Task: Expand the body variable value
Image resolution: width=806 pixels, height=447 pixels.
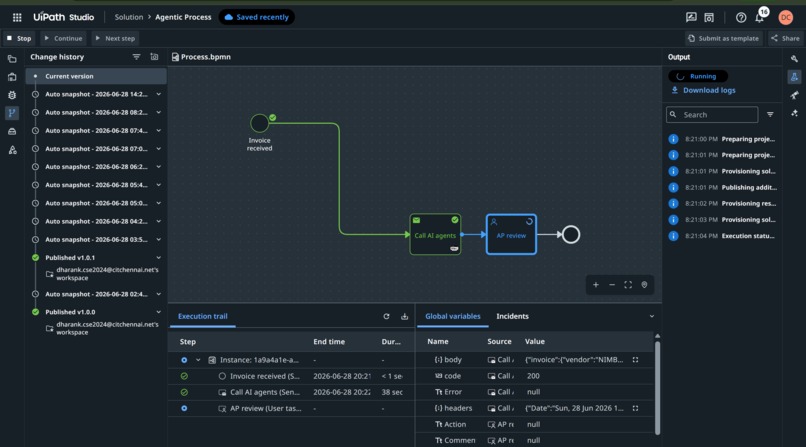Action: [635, 360]
